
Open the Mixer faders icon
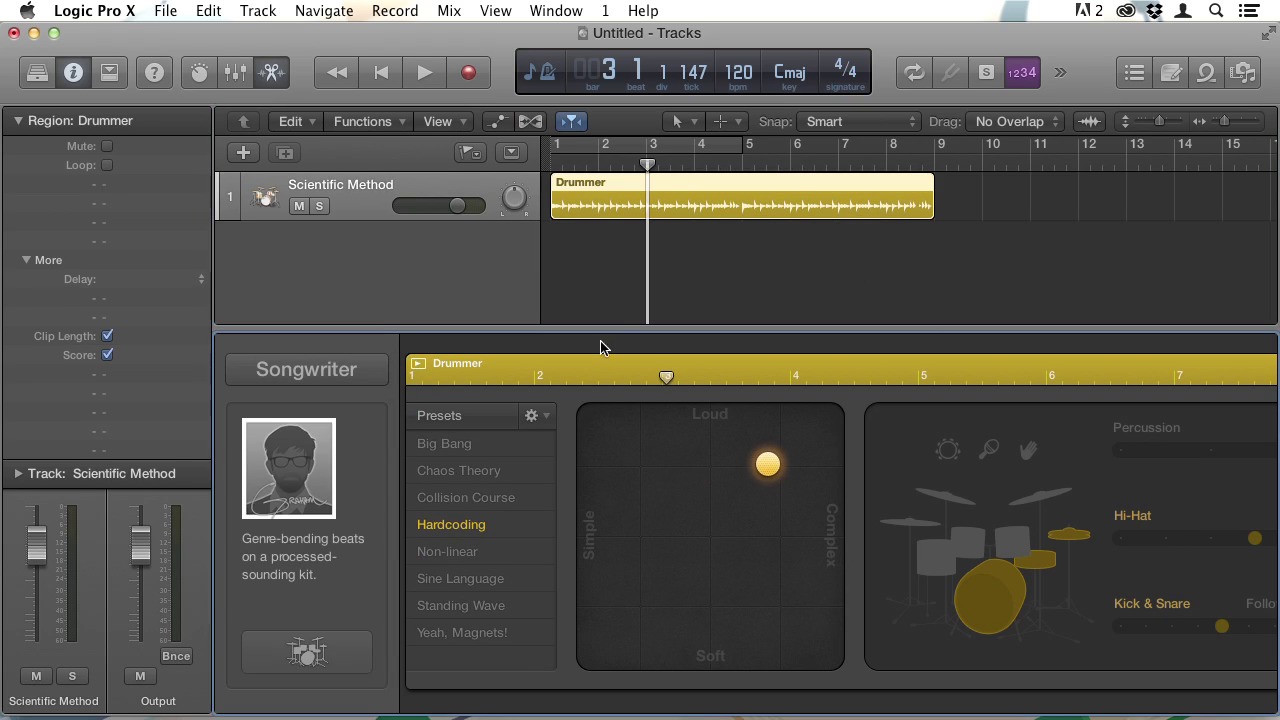235,72
